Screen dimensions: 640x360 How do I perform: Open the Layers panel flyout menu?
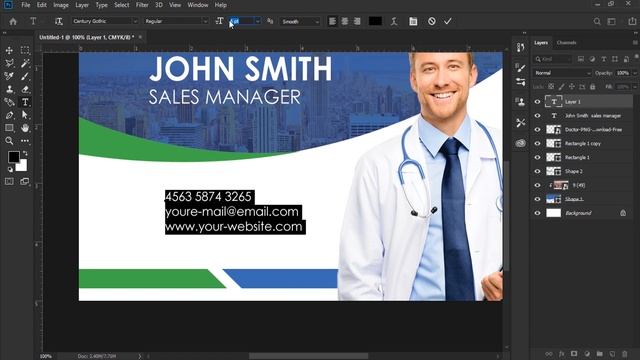pos(635,42)
